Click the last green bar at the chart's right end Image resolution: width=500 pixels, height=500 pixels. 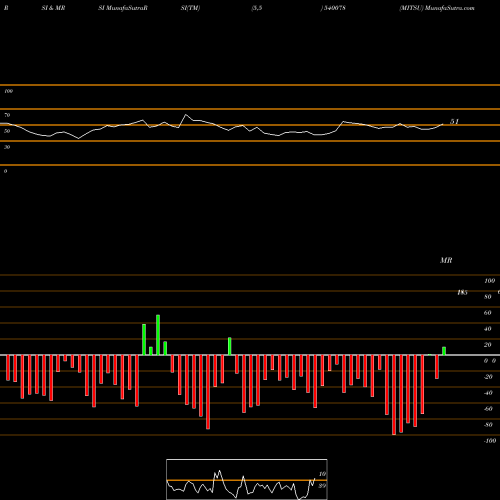[444, 351]
